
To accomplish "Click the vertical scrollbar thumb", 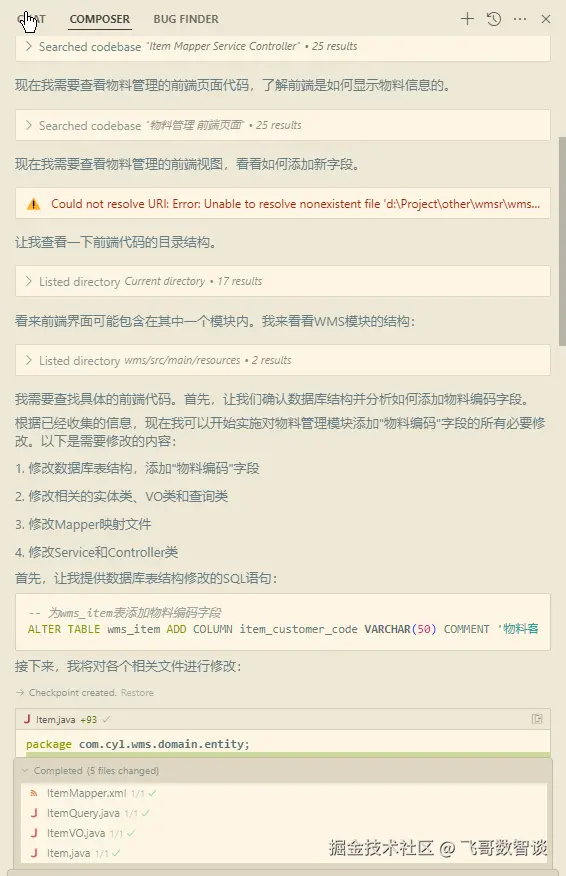I will (x=562, y=241).
